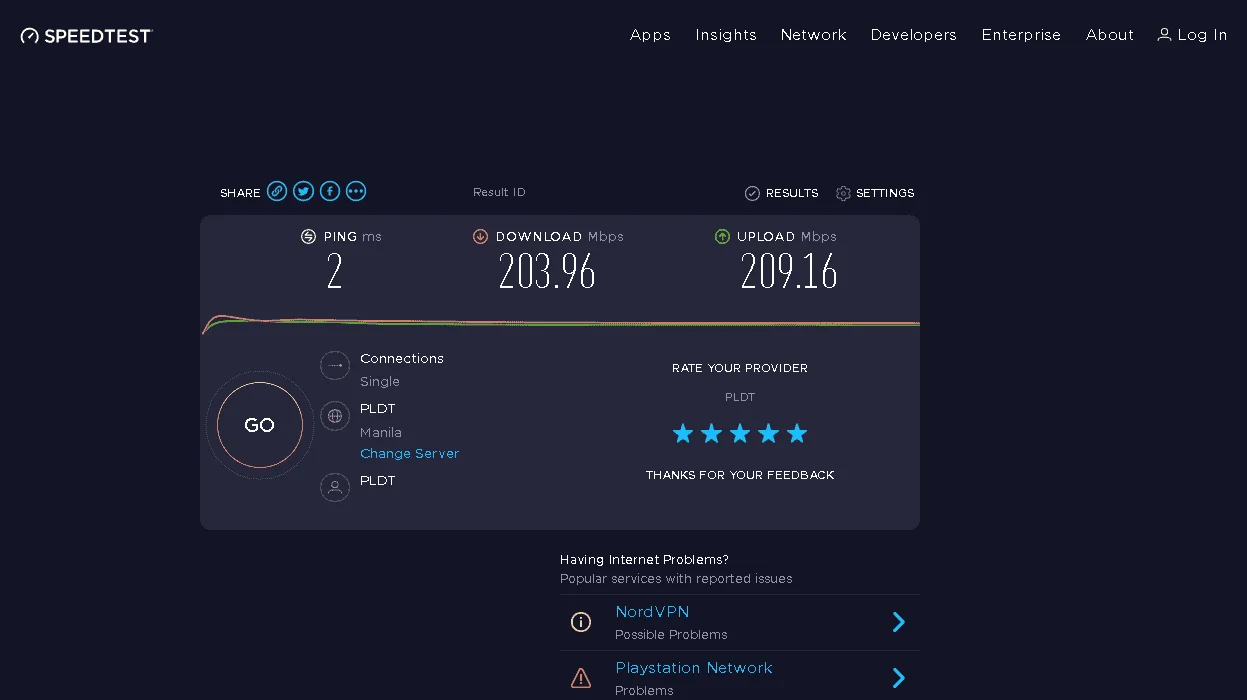
Task: Expand NordVPN problems chevron
Action: tap(898, 622)
